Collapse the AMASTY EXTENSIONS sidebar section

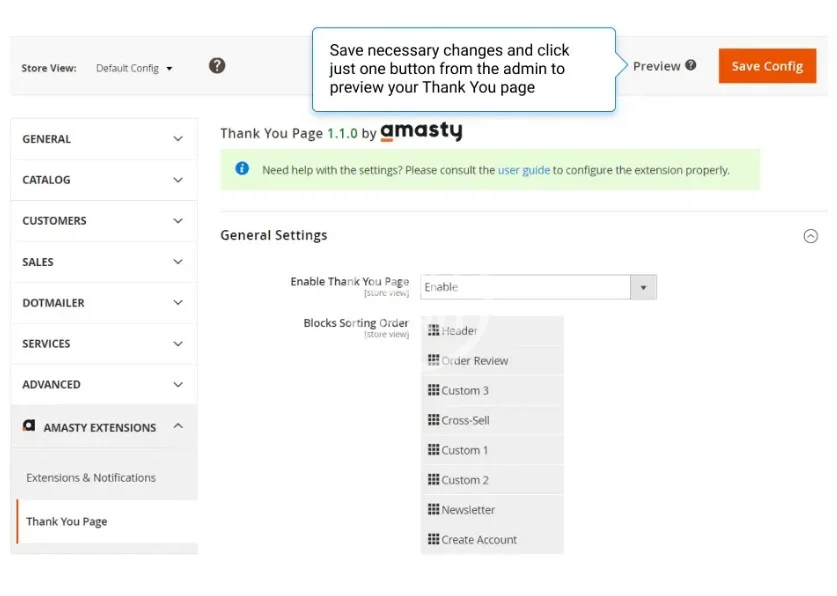pos(178,426)
